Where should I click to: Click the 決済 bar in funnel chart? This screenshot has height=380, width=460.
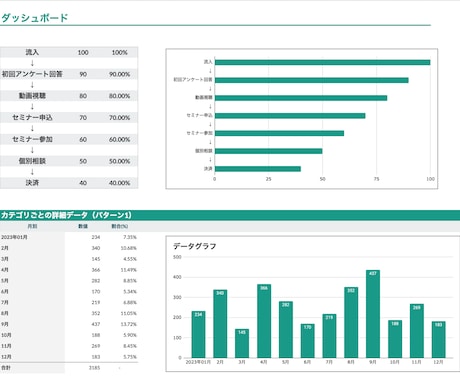click(258, 169)
